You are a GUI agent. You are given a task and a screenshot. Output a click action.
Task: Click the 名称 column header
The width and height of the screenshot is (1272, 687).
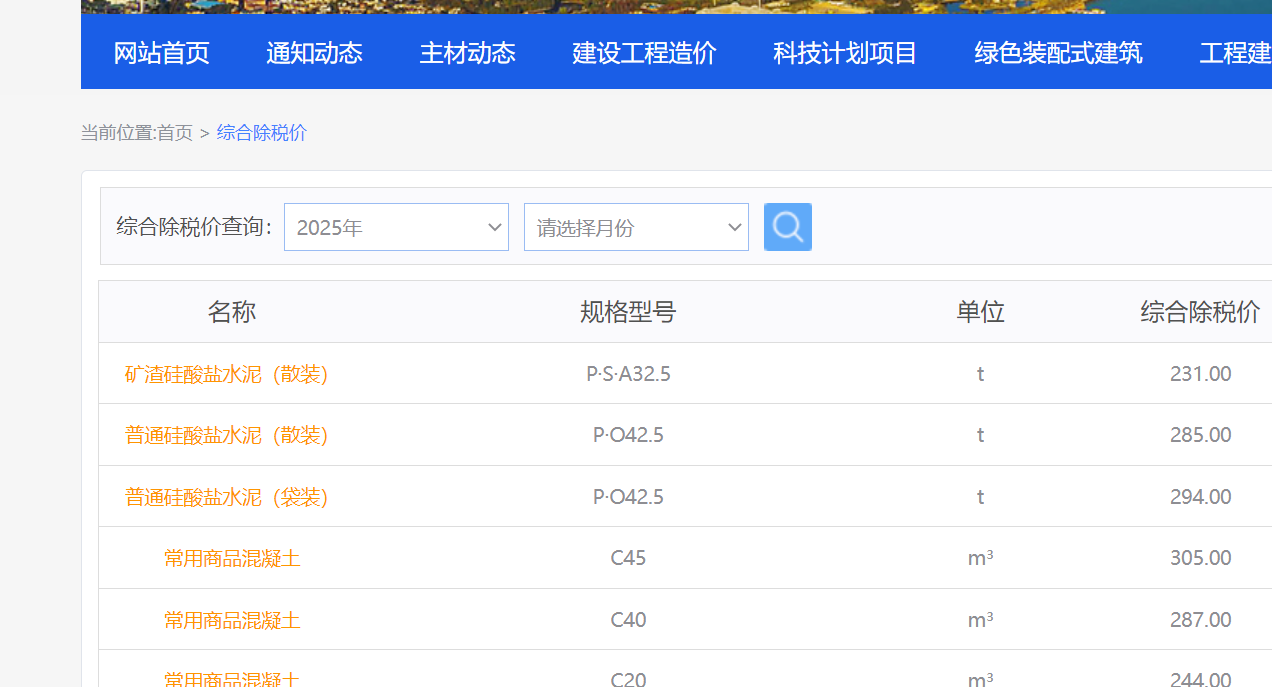tap(232, 312)
